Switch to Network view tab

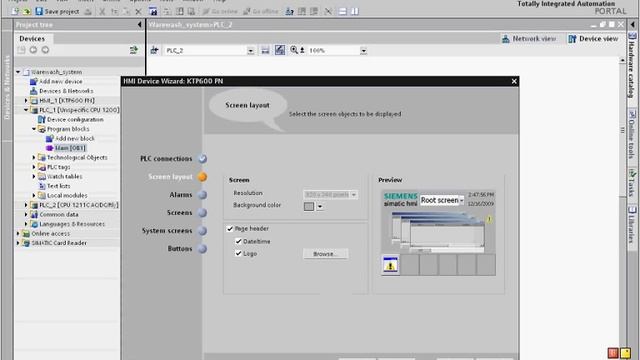point(529,39)
